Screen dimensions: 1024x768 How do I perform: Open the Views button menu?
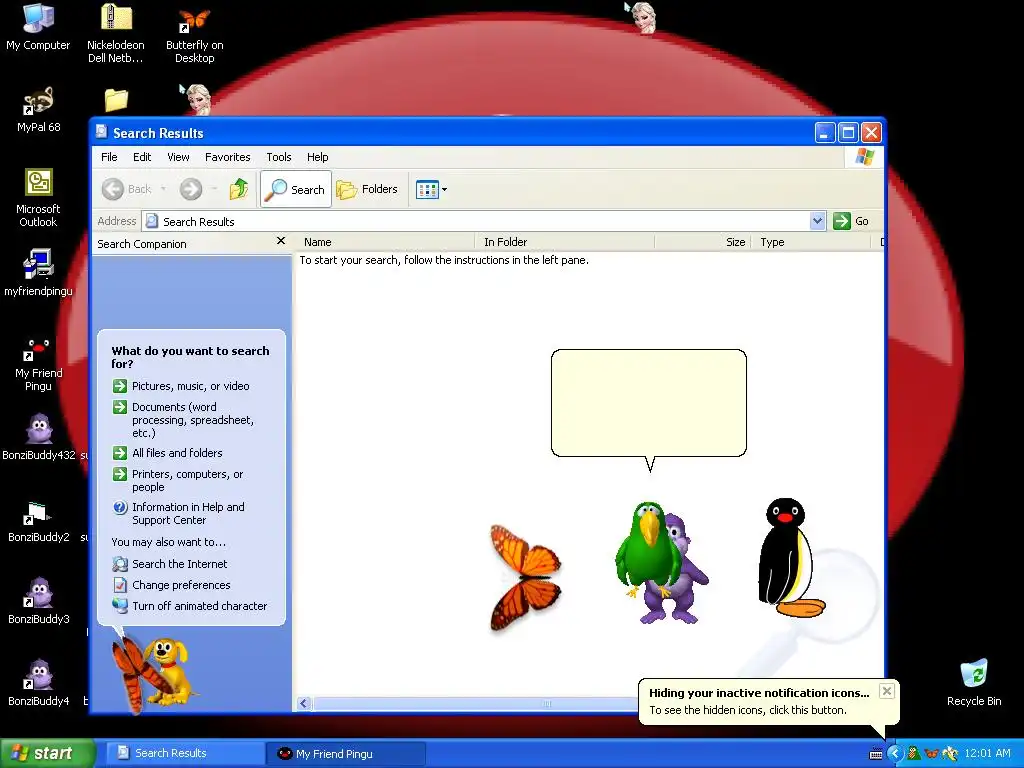432,189
